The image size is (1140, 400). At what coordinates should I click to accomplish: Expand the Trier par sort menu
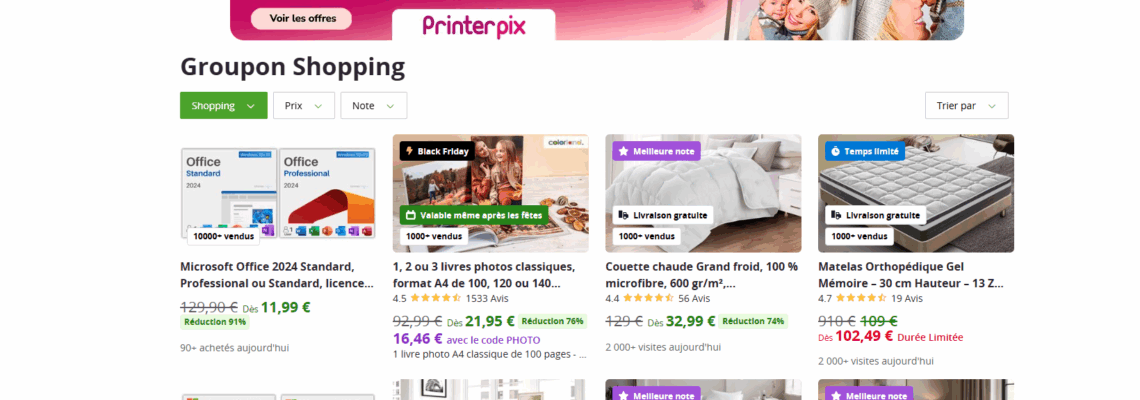coord(966,105)
